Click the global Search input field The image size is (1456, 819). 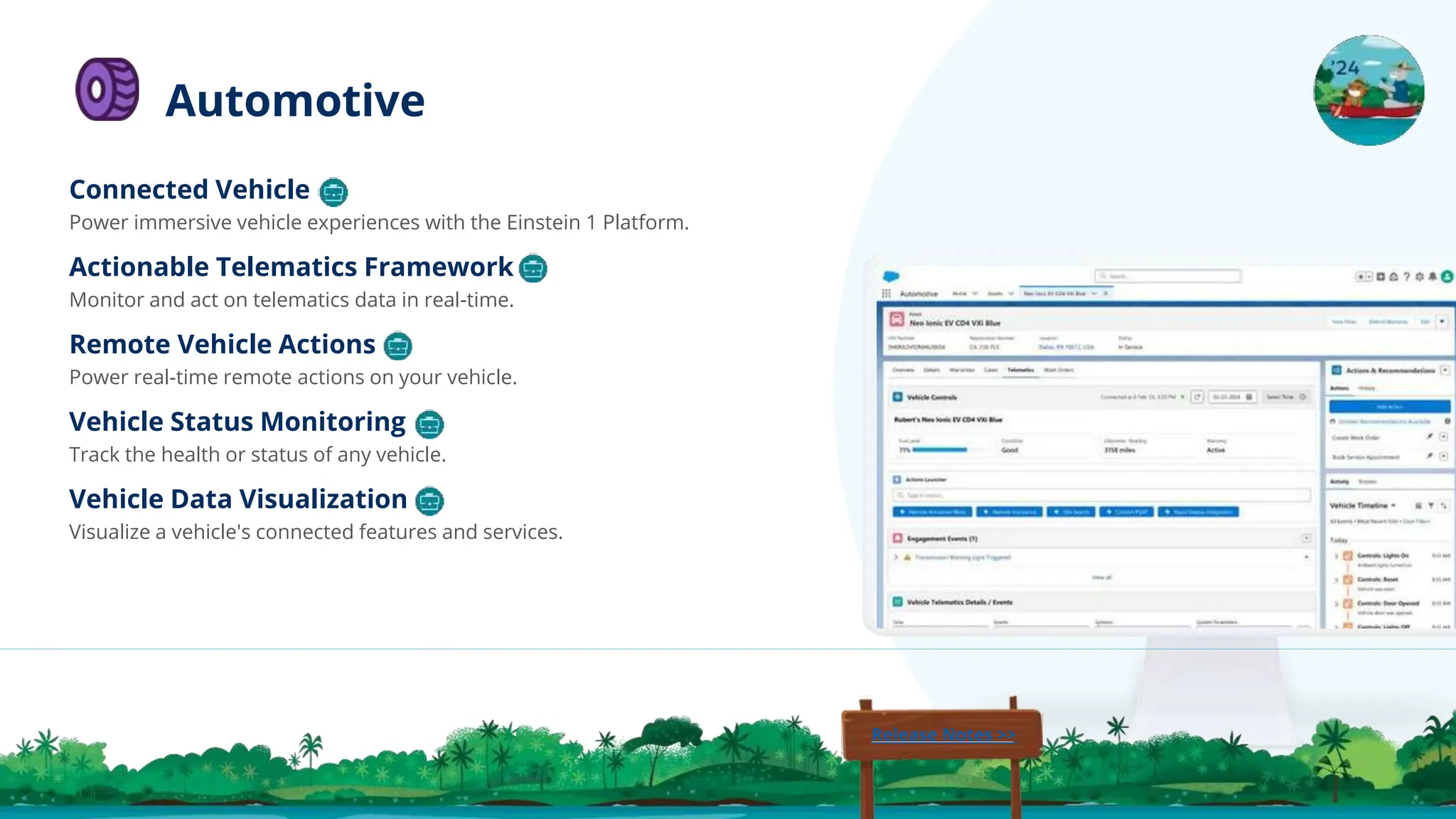pos(1167,276)
